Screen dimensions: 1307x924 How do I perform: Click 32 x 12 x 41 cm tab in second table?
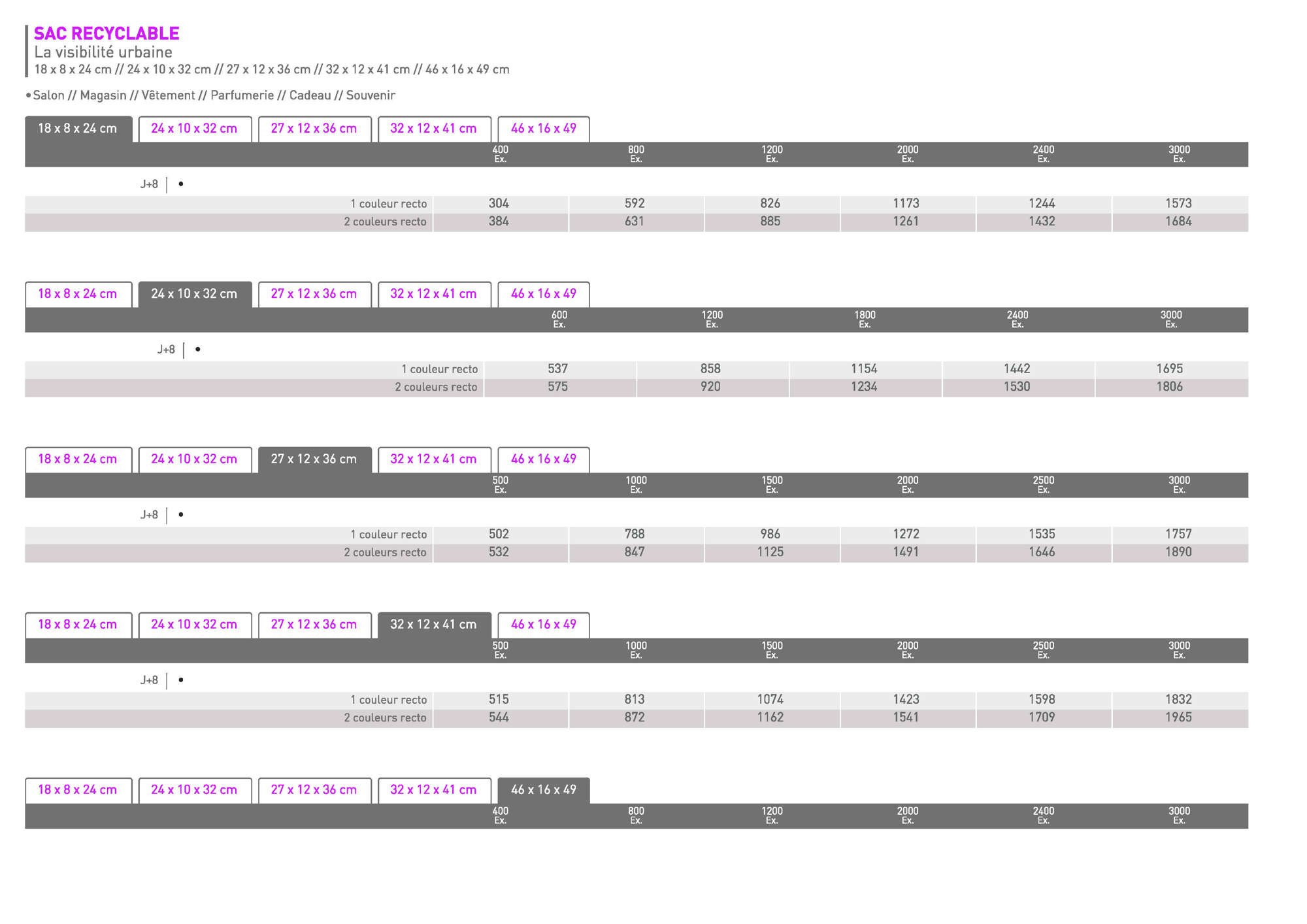[434, 294]
